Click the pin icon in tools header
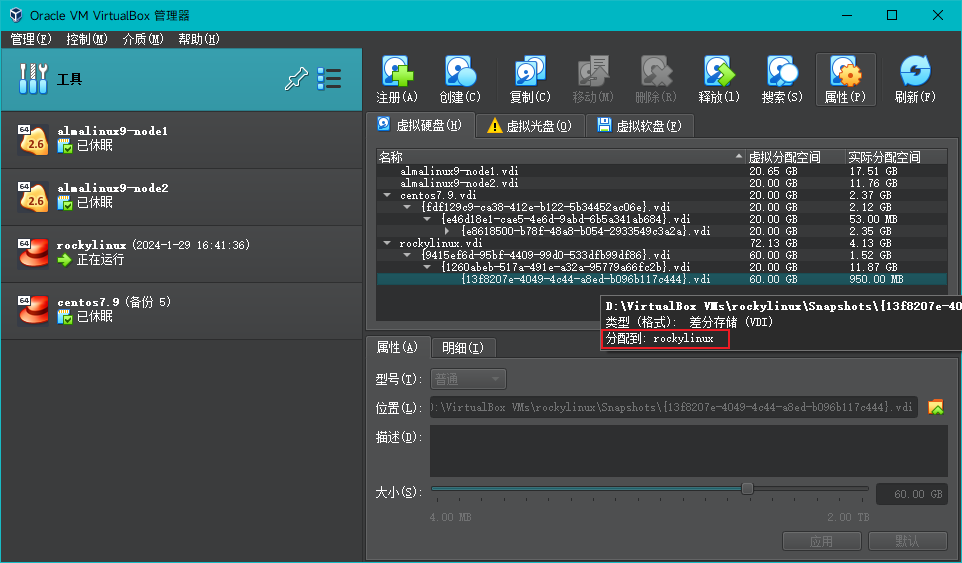The image size is (962, 563). [295, 79]
